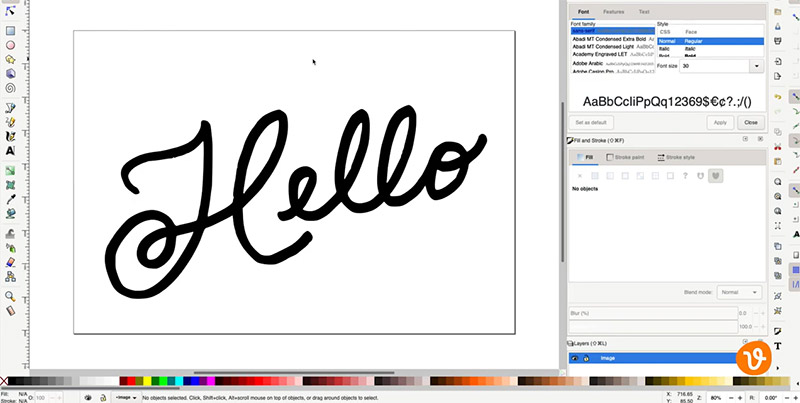The height and width of the screenshot is (403, 800).
Task: Click the horizontal canvas scrollbar
Action: 294,373
